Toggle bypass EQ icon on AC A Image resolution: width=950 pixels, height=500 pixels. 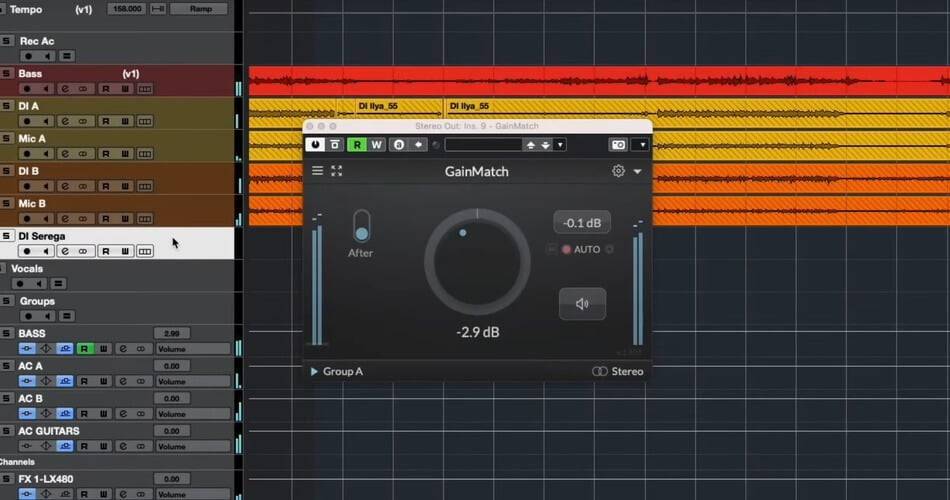click(46, 382)
